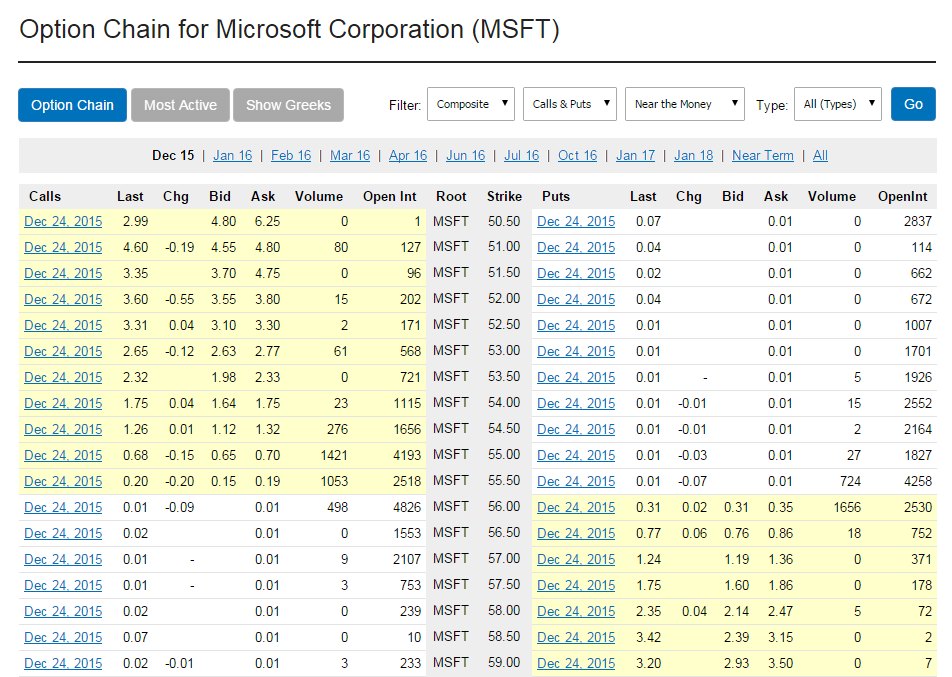Expand the Calls & Puts dropdown
952x677 pixels.
coord(569,104)
